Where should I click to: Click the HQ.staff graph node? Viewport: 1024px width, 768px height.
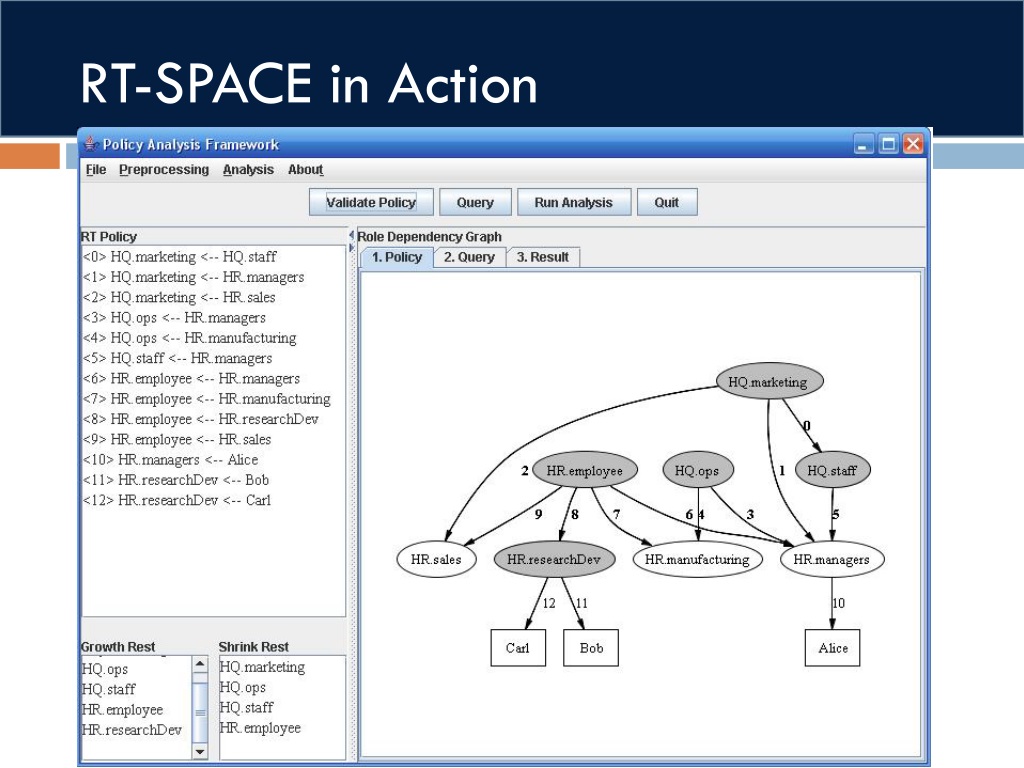833,470
